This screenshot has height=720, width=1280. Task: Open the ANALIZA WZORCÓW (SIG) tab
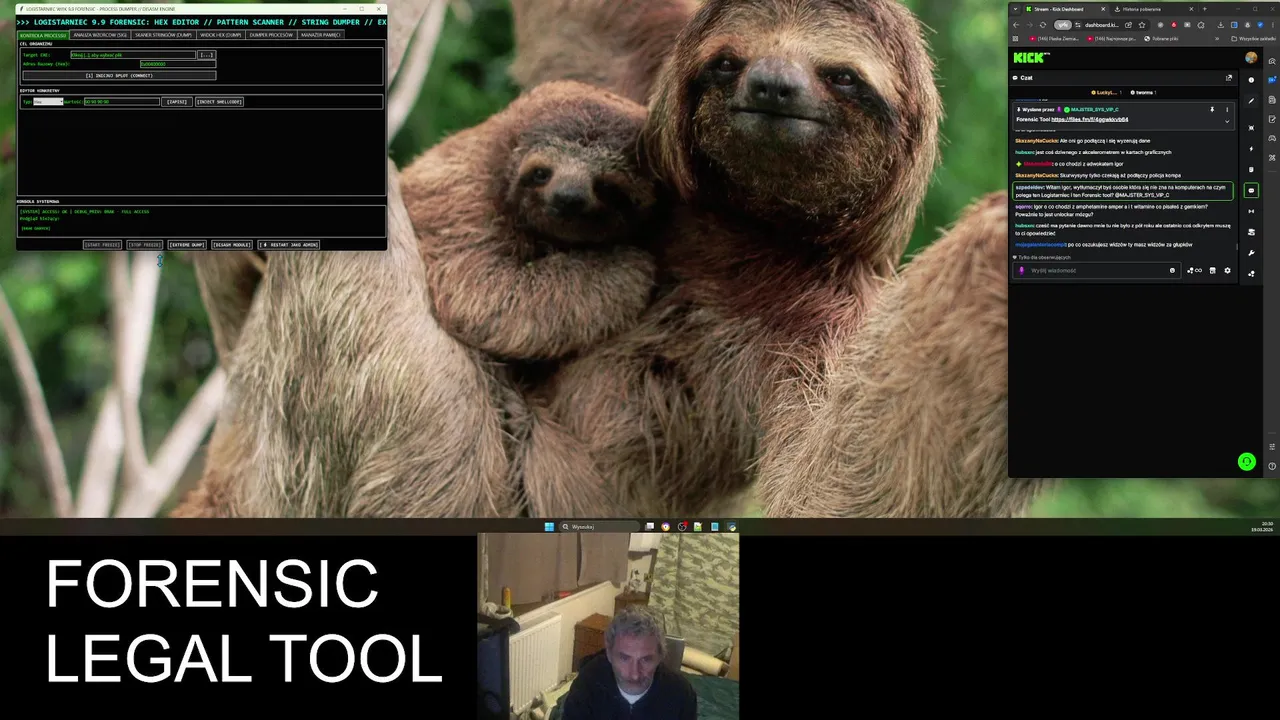coord(100,35)
